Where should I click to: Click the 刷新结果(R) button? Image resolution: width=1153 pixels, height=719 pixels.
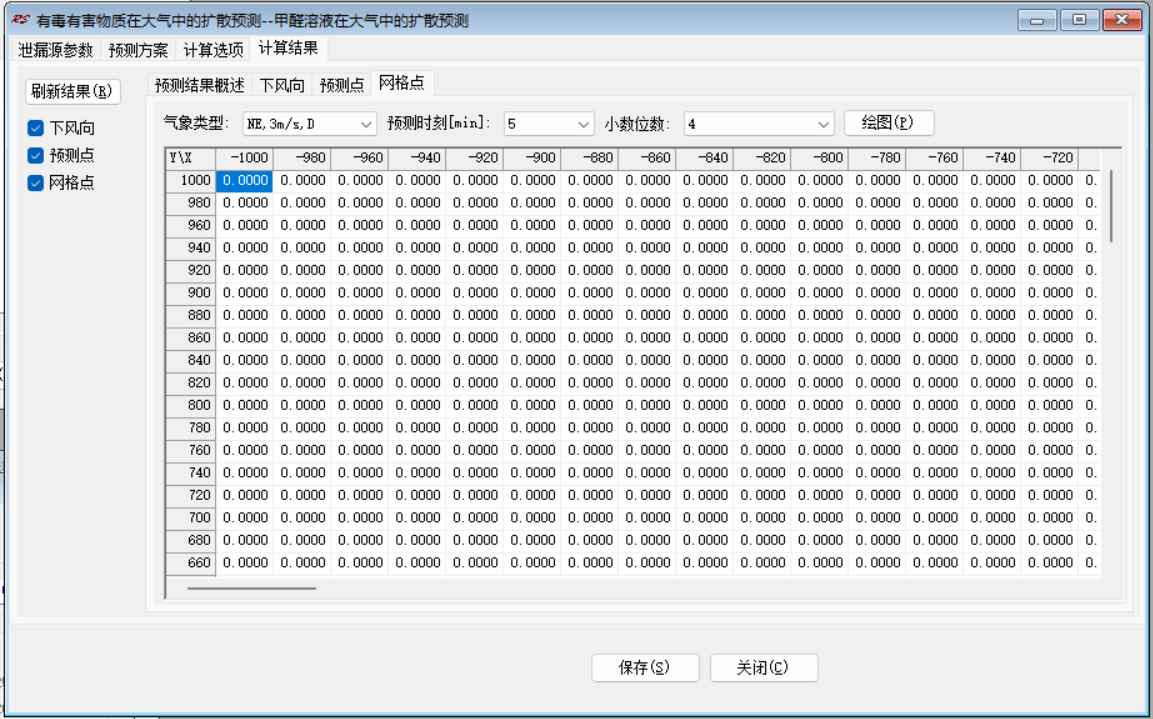point(72,91)
